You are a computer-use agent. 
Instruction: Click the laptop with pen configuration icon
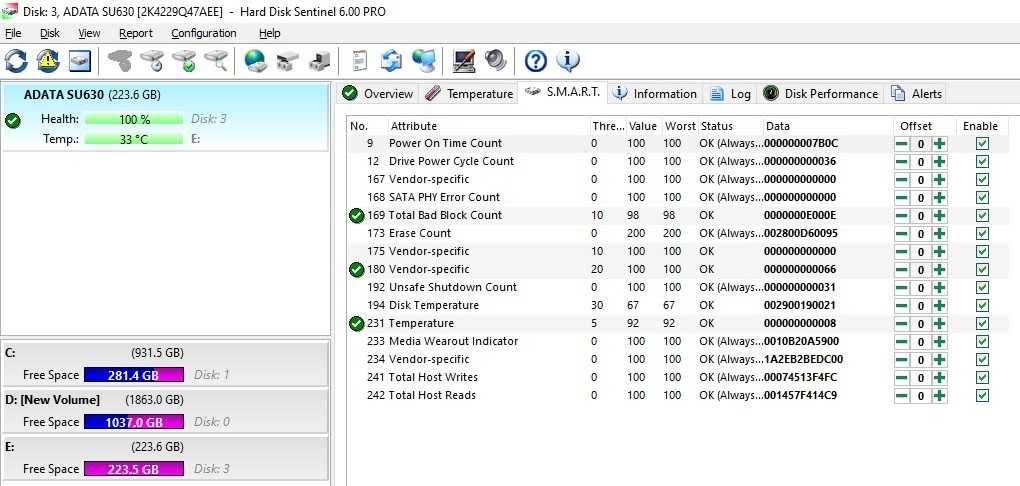(x=463, y=61)
